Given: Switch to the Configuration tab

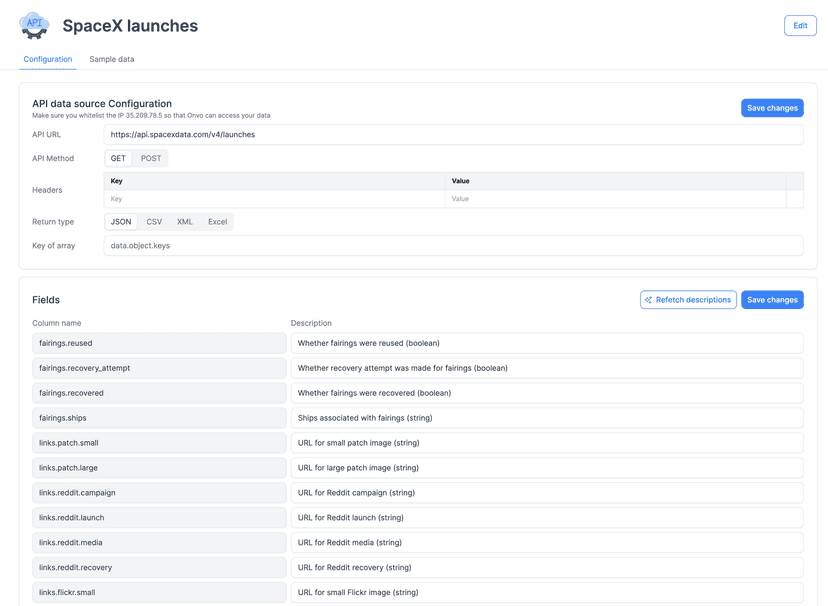Looking at the screenshot, I should click(47, 59).
